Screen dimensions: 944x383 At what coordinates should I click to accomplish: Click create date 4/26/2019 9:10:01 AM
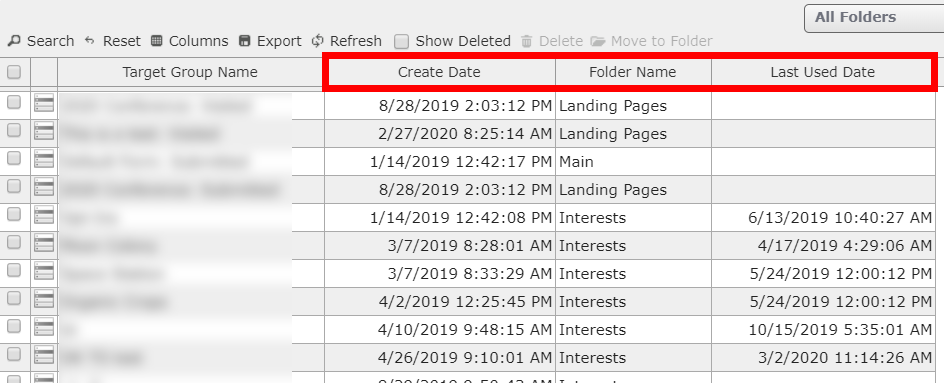465,358
